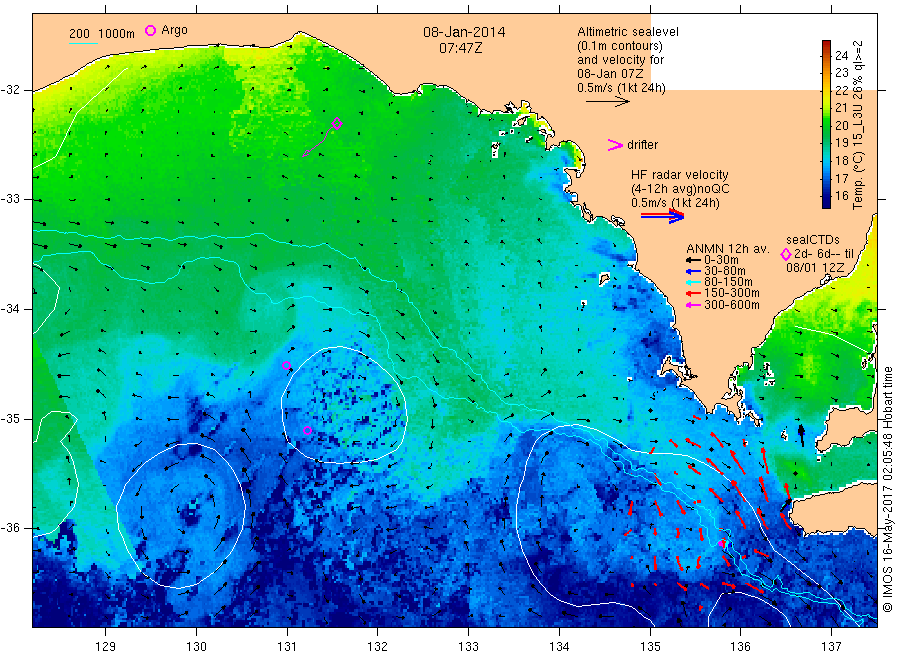The image size is (900, 660).
Task: Click longitude label 135
Action: coord(650,647)
